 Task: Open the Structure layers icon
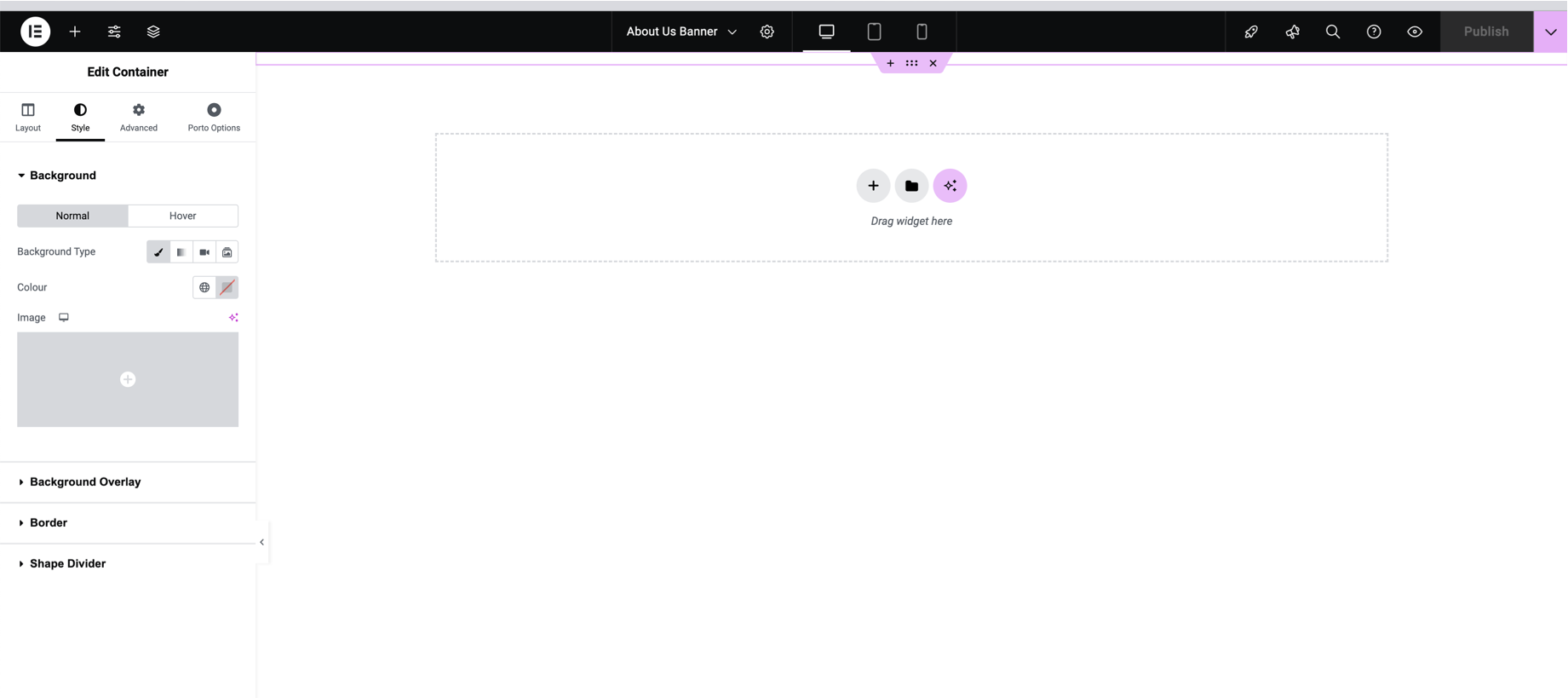tap(153, 32)
